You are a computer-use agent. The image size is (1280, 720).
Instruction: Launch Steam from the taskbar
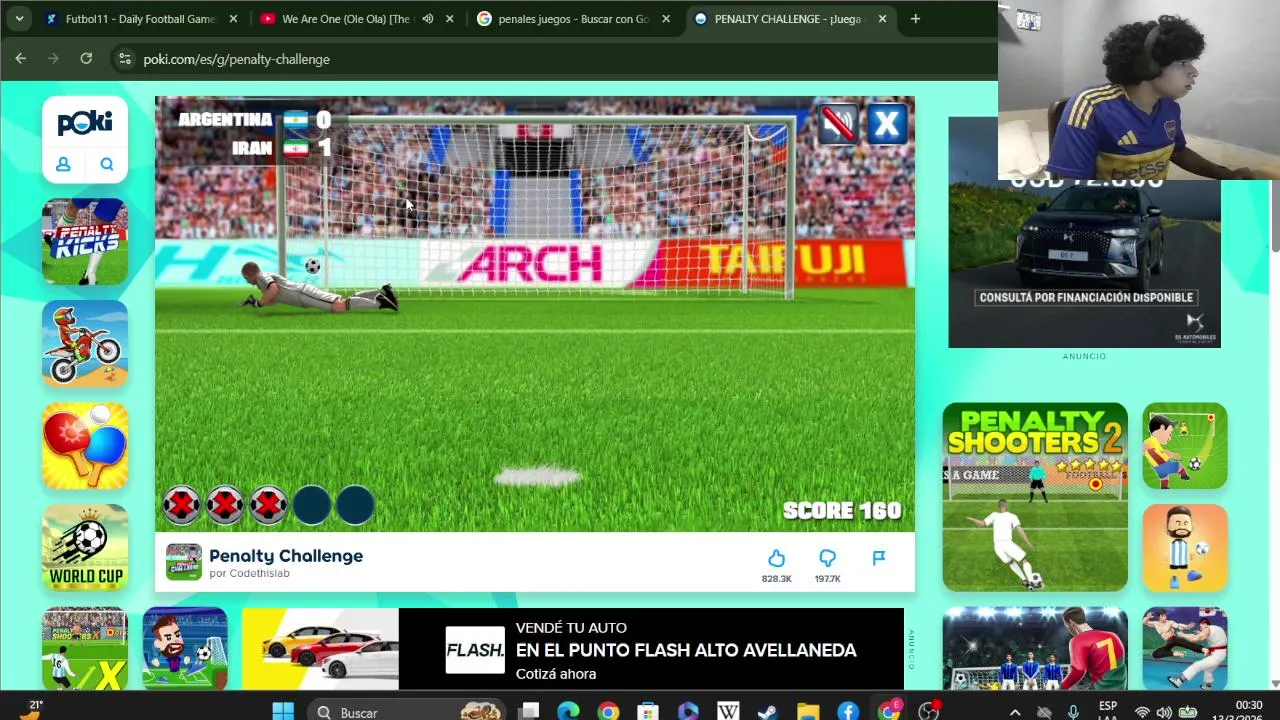pyautogui.click(x=767, y=712)
